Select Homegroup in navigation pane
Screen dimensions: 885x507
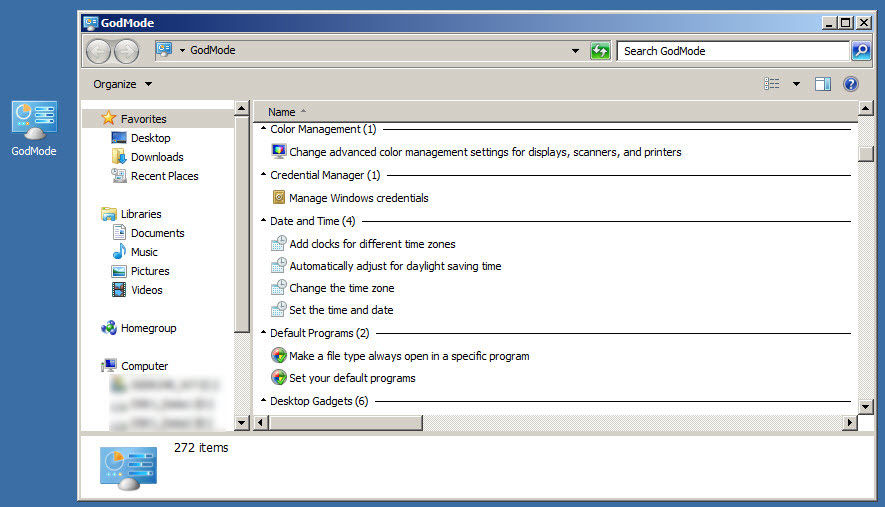[148, 328]
